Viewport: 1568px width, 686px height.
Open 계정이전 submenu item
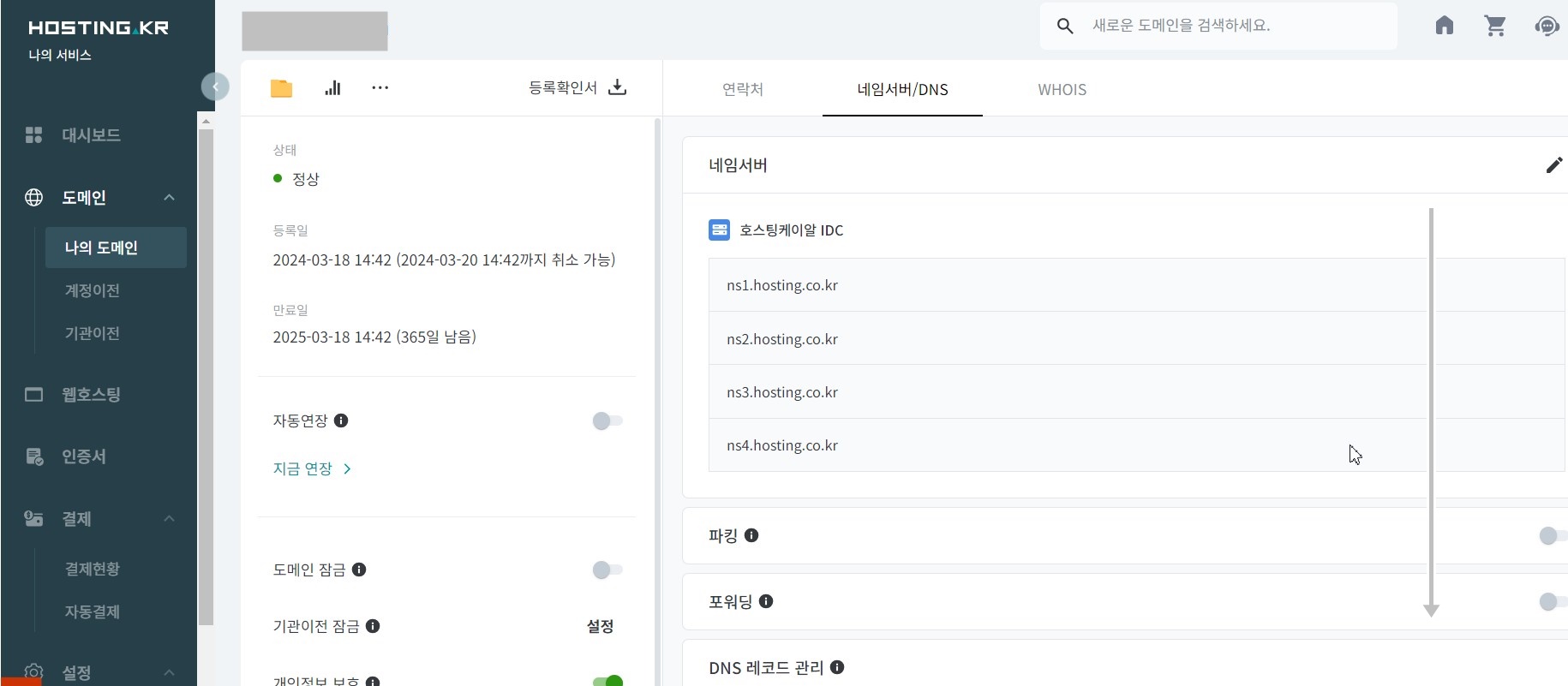click(x=93, y=290)
